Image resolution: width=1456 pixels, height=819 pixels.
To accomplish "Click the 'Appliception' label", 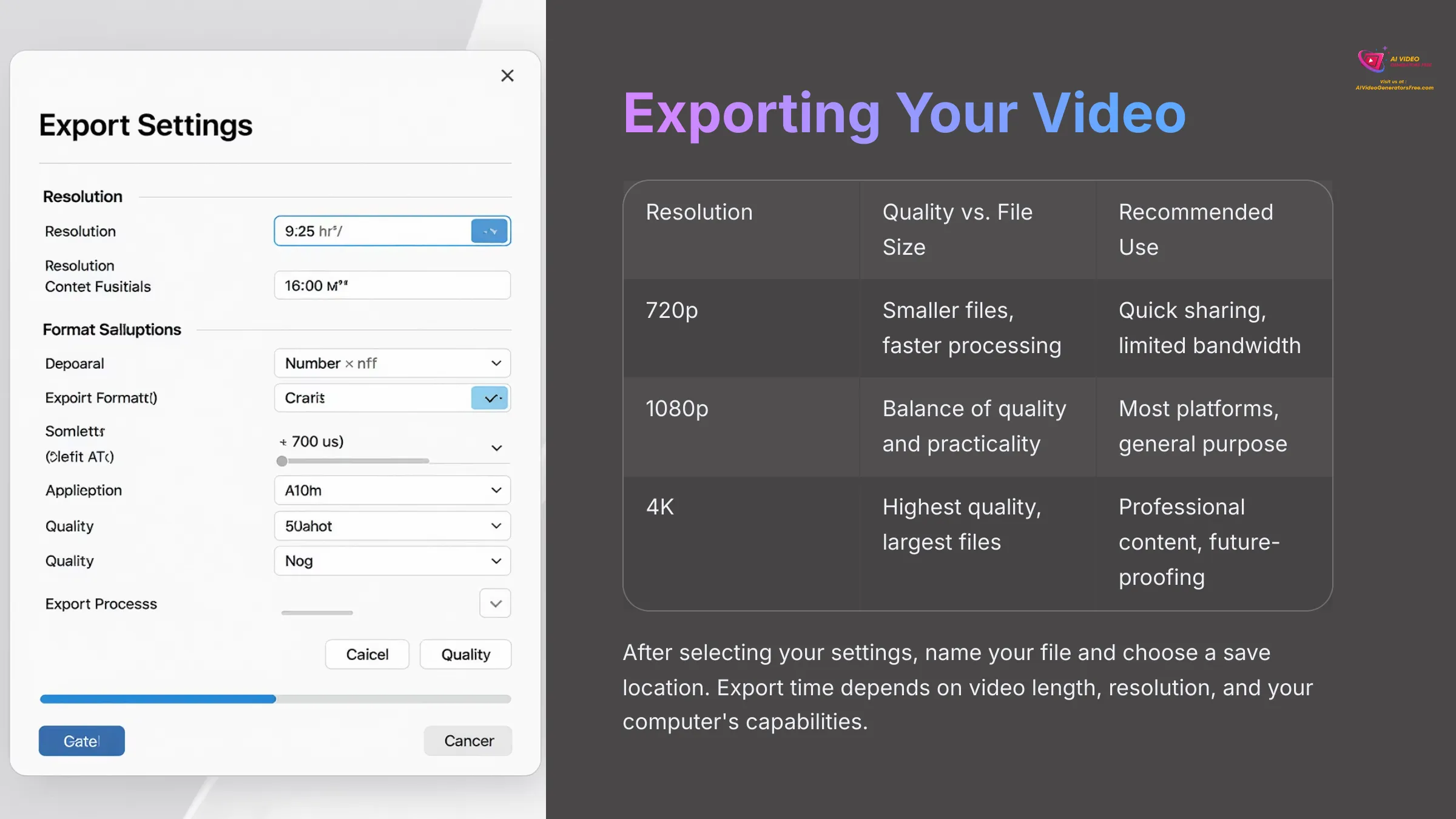I will 84,490.
